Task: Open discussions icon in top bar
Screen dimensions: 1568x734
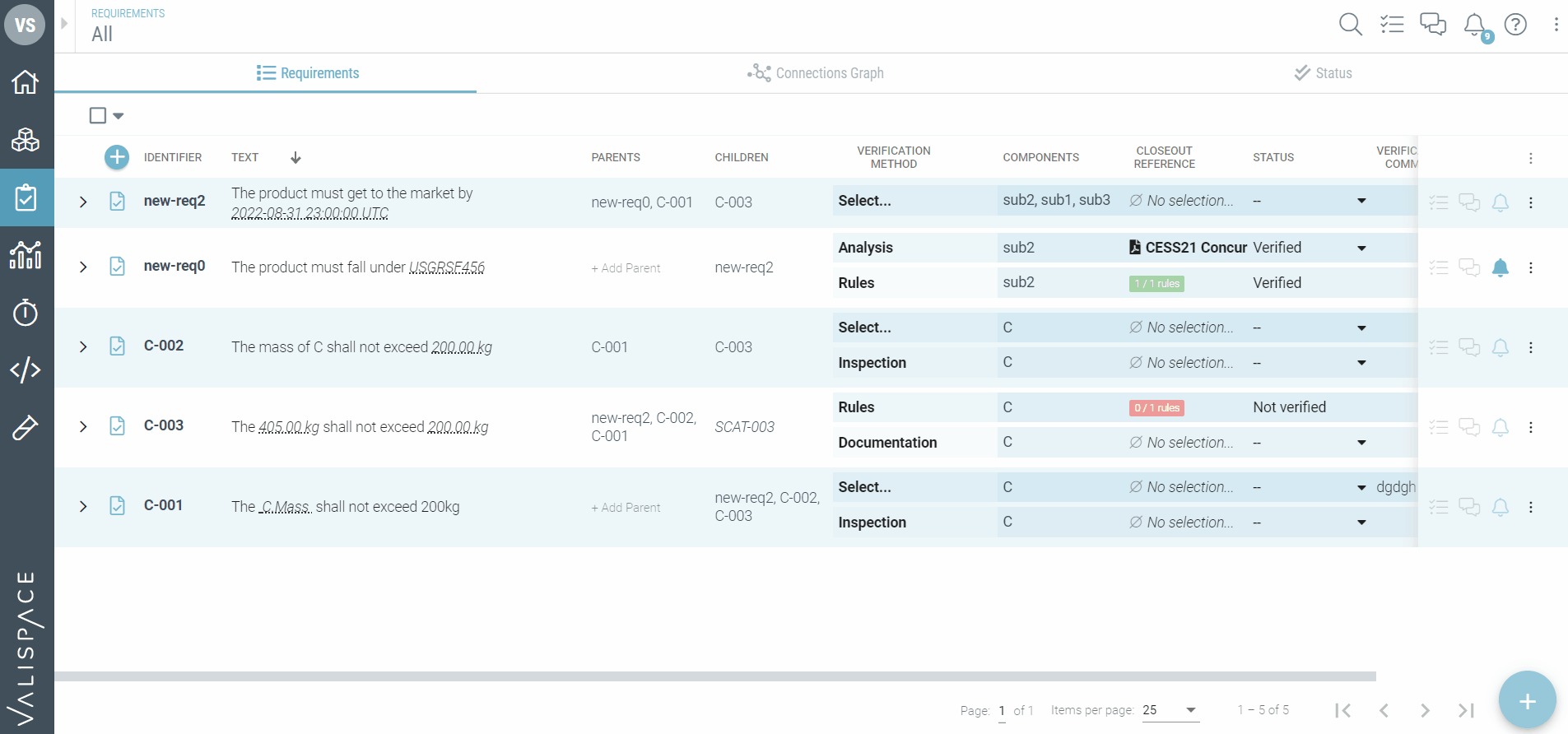Action: click(x=1433, y=25)
